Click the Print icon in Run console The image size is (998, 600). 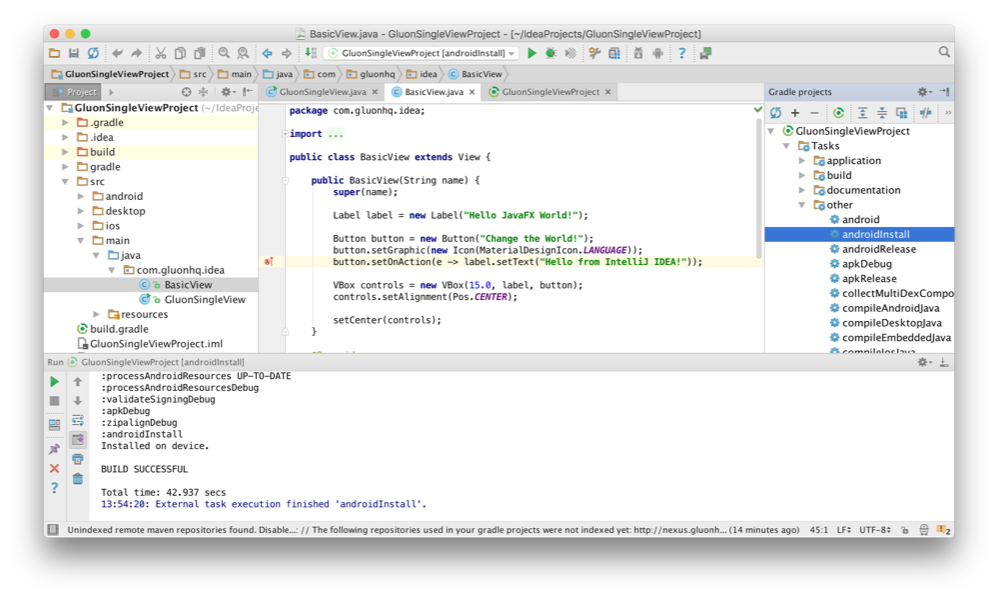click(x=78, y=459)
